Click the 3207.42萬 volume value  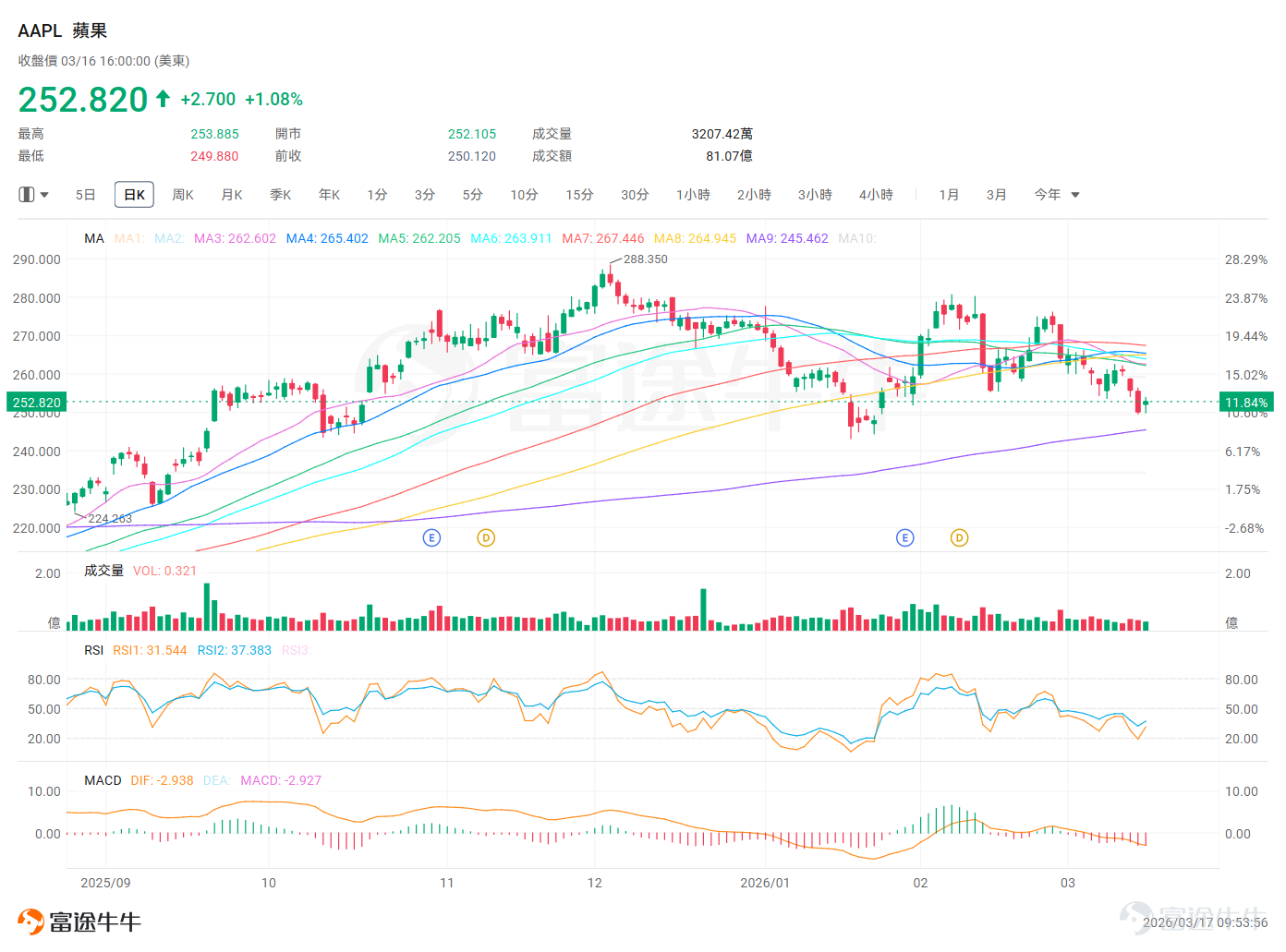click(722, 134)
